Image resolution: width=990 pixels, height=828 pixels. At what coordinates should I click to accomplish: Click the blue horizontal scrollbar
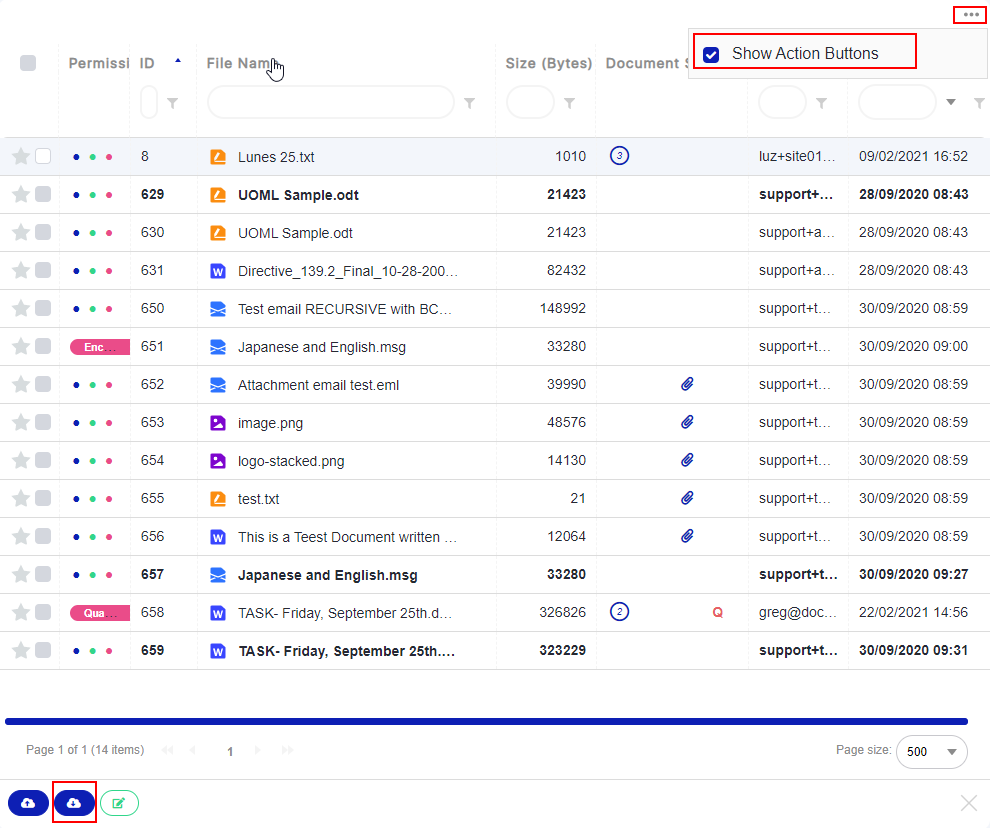pos(486,721)
